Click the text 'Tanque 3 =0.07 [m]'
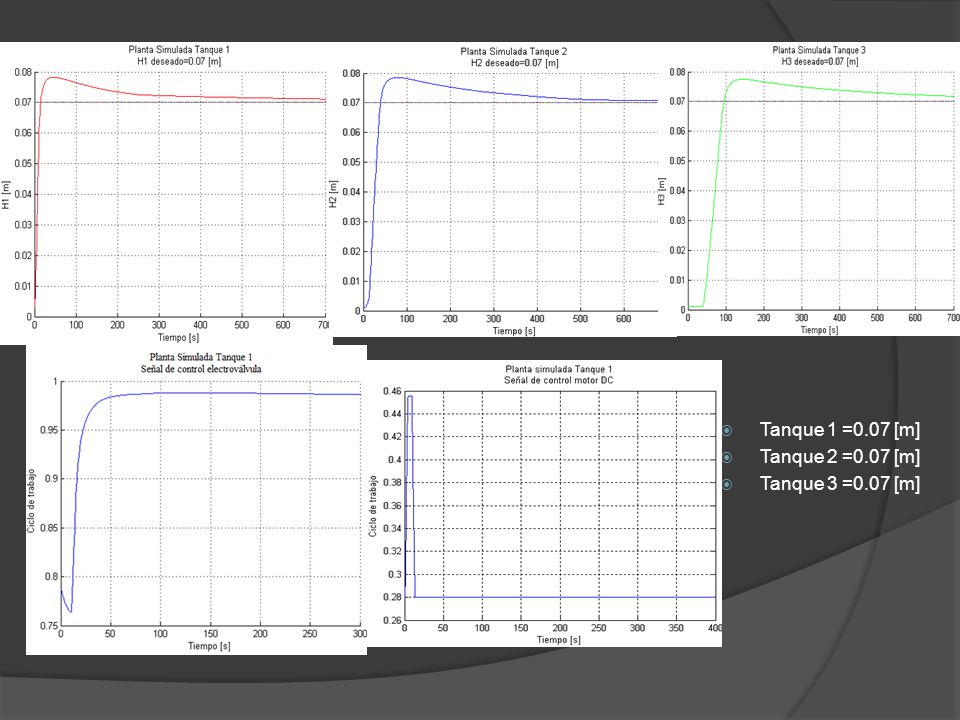960x720 pixels. (x=839, y=483)
